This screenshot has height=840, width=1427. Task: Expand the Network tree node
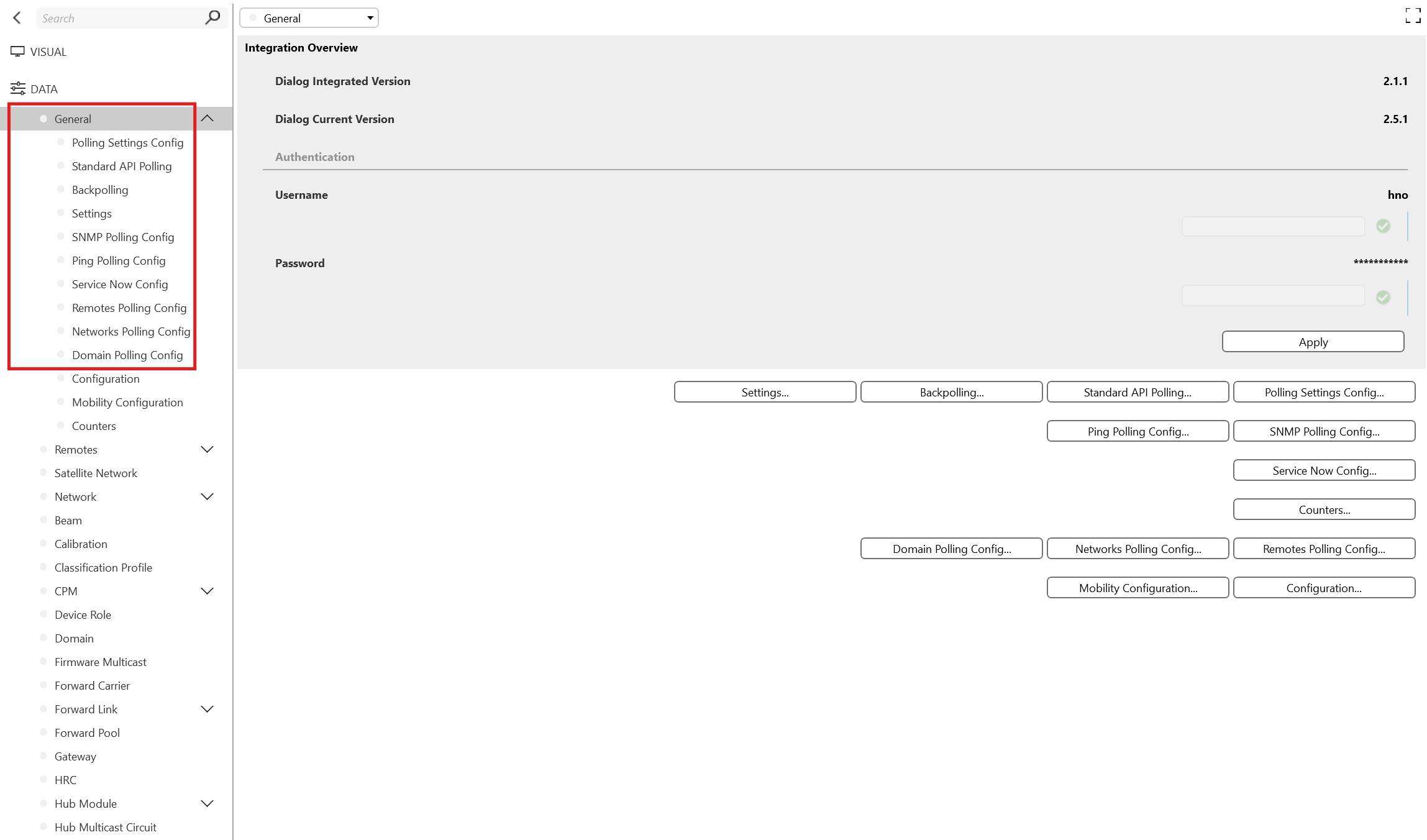pyautogui.click(x=207, y=496)
